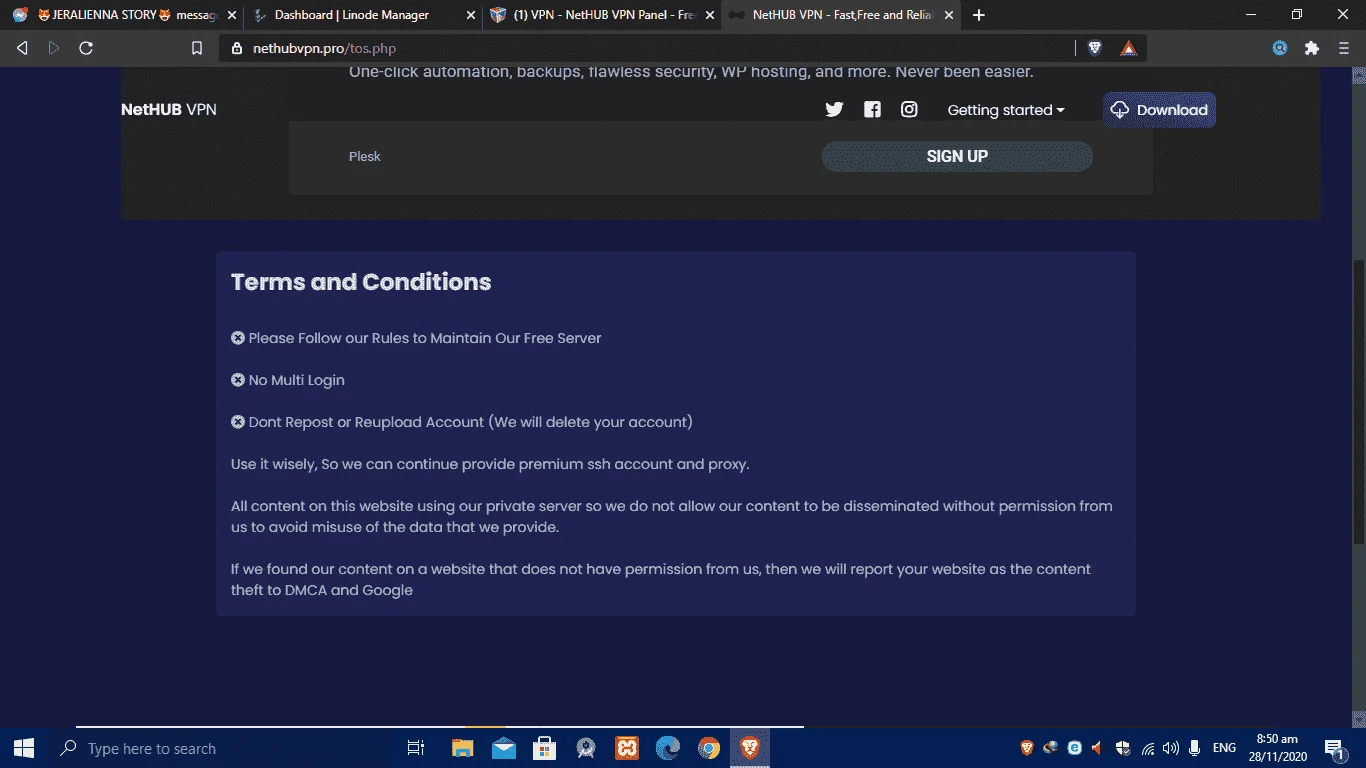The height and width of the screenshot is (768, 1366).
Task: Open the browser main menu icon
Action: (x=1343, y=48)
